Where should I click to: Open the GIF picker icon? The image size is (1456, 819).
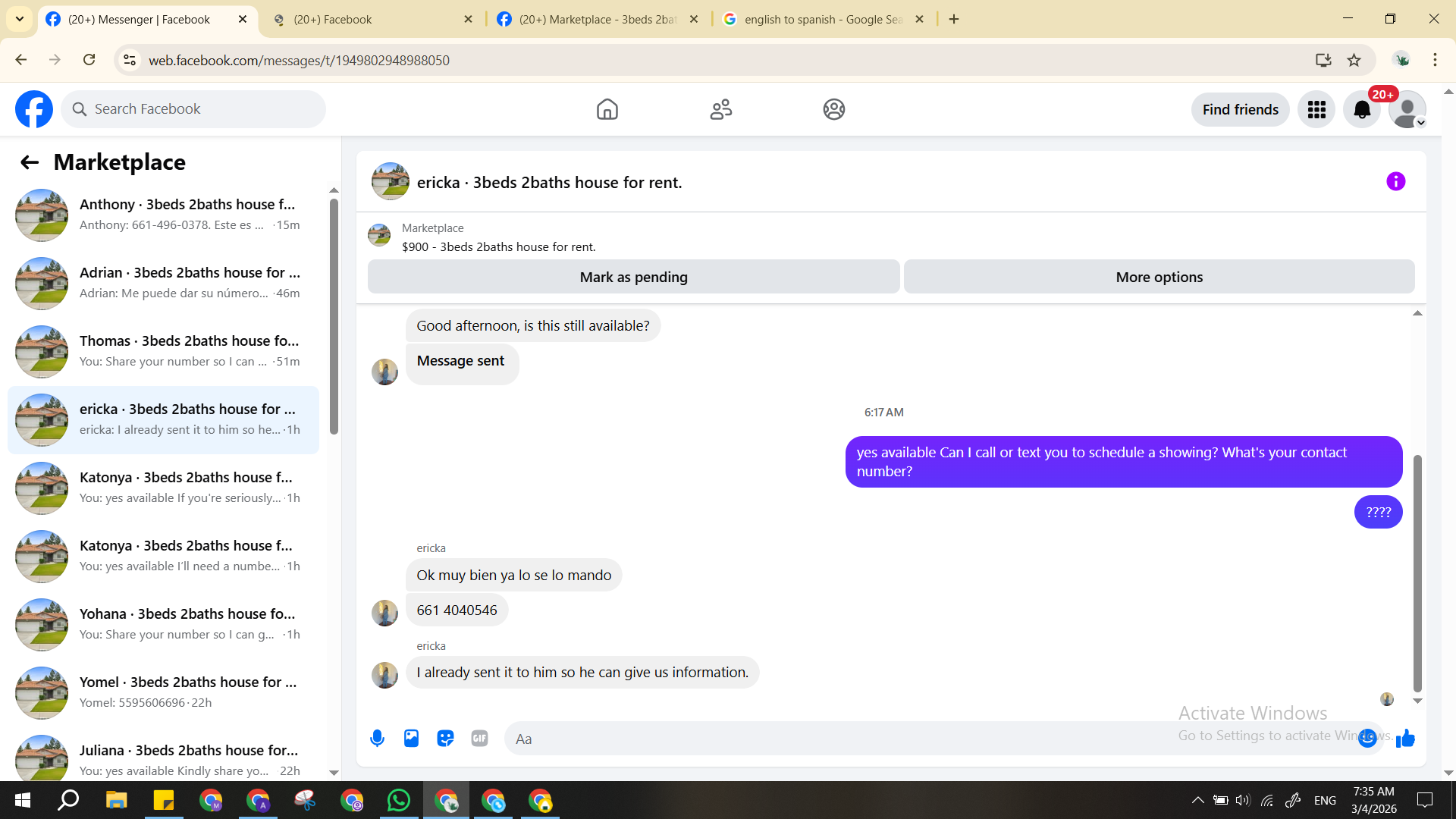point(479,739)
